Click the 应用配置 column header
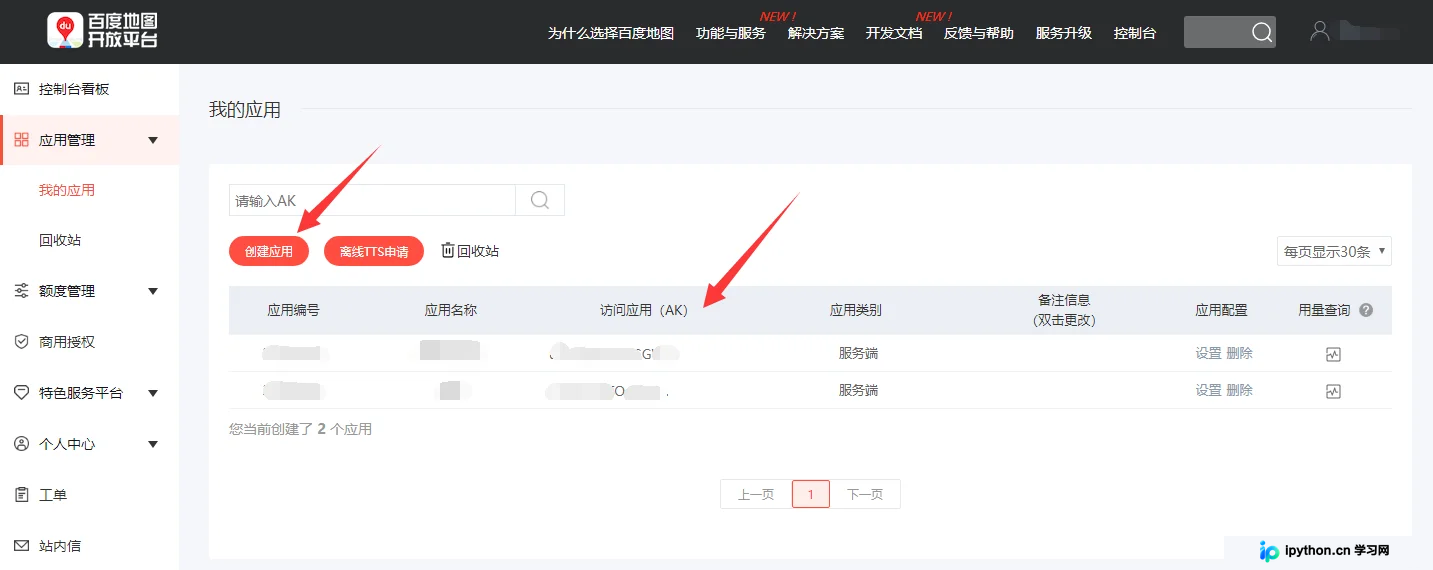1433x570 pixels. coord(1222,310)
